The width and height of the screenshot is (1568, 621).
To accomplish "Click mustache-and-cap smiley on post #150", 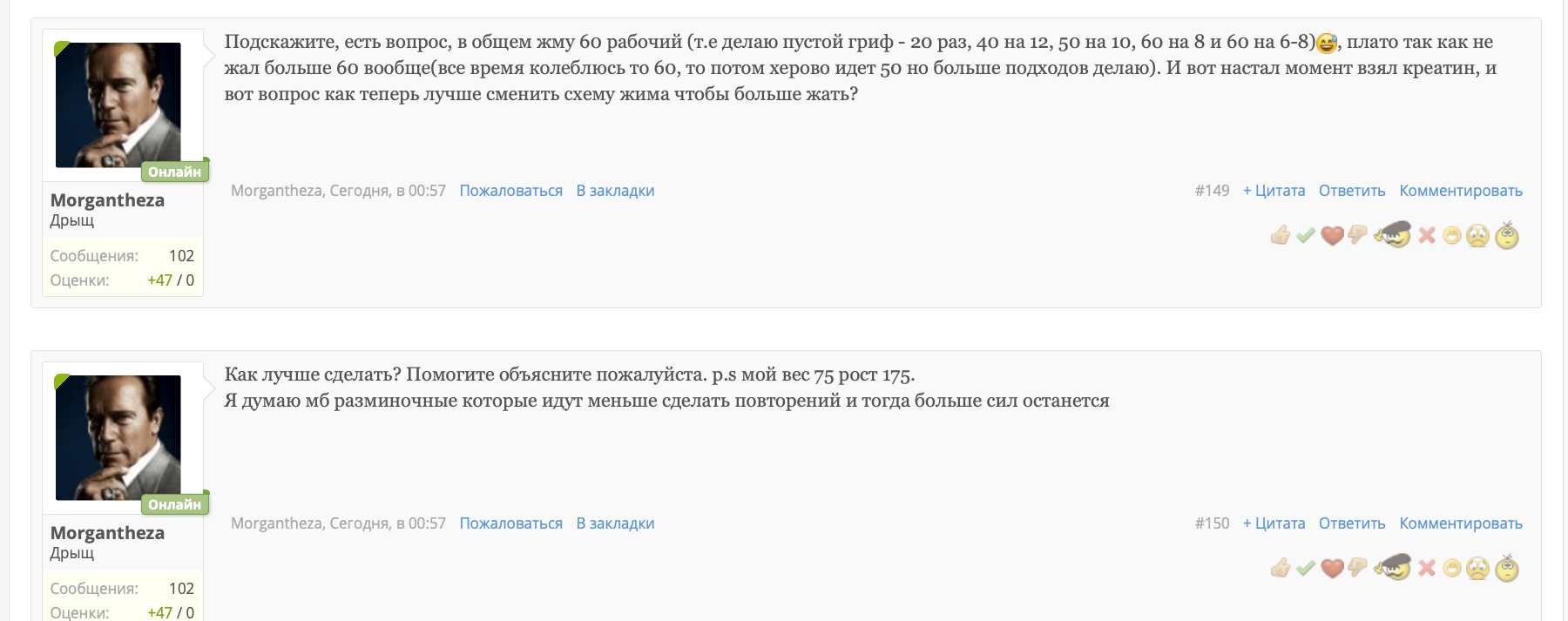I will coord(1393,568).
